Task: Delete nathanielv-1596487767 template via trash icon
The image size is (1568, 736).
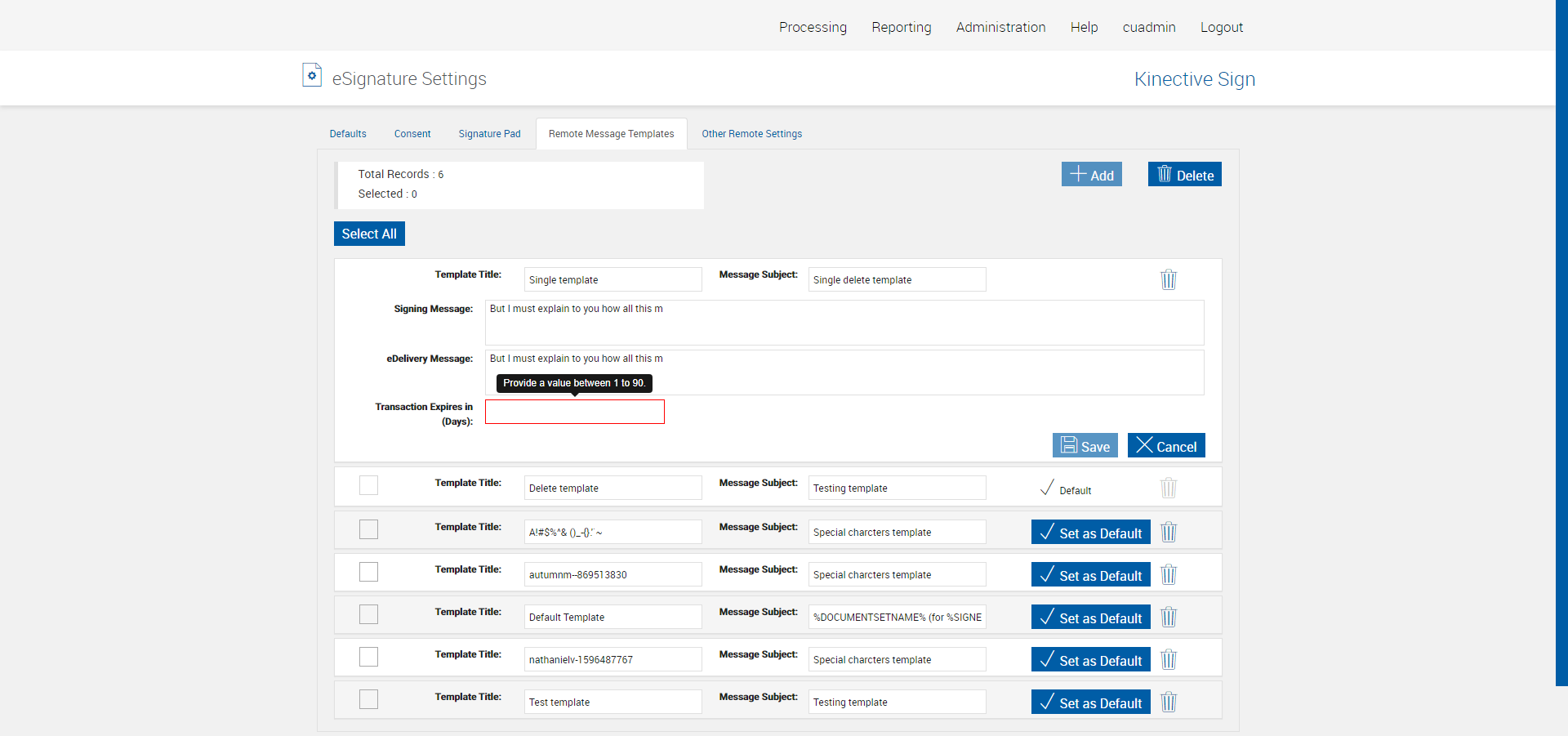Action: (1168, 659)
